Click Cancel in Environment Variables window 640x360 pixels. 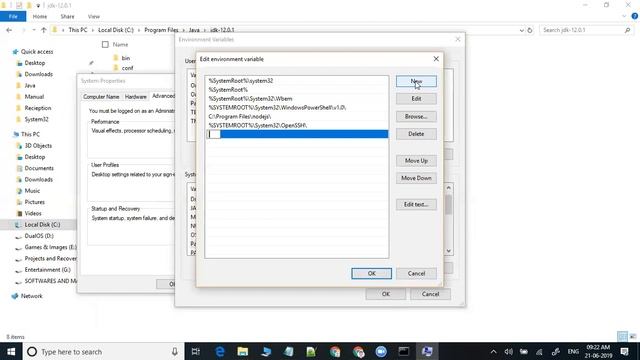click(x=430, y=294)
